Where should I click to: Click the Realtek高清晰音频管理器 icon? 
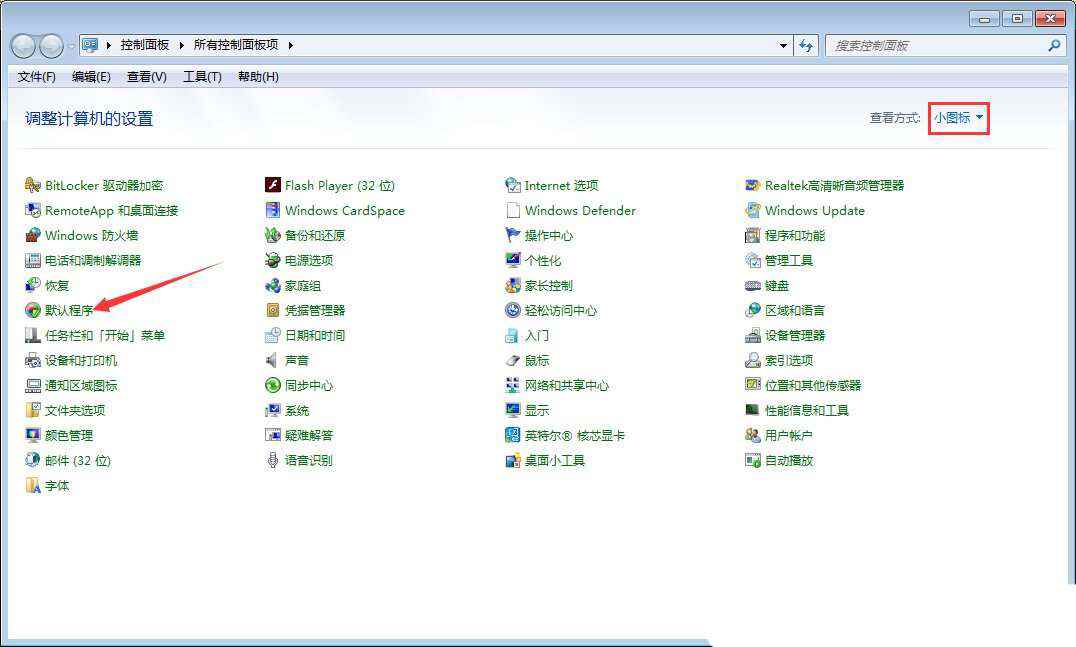pyautogui.click(x=753, y=186)
